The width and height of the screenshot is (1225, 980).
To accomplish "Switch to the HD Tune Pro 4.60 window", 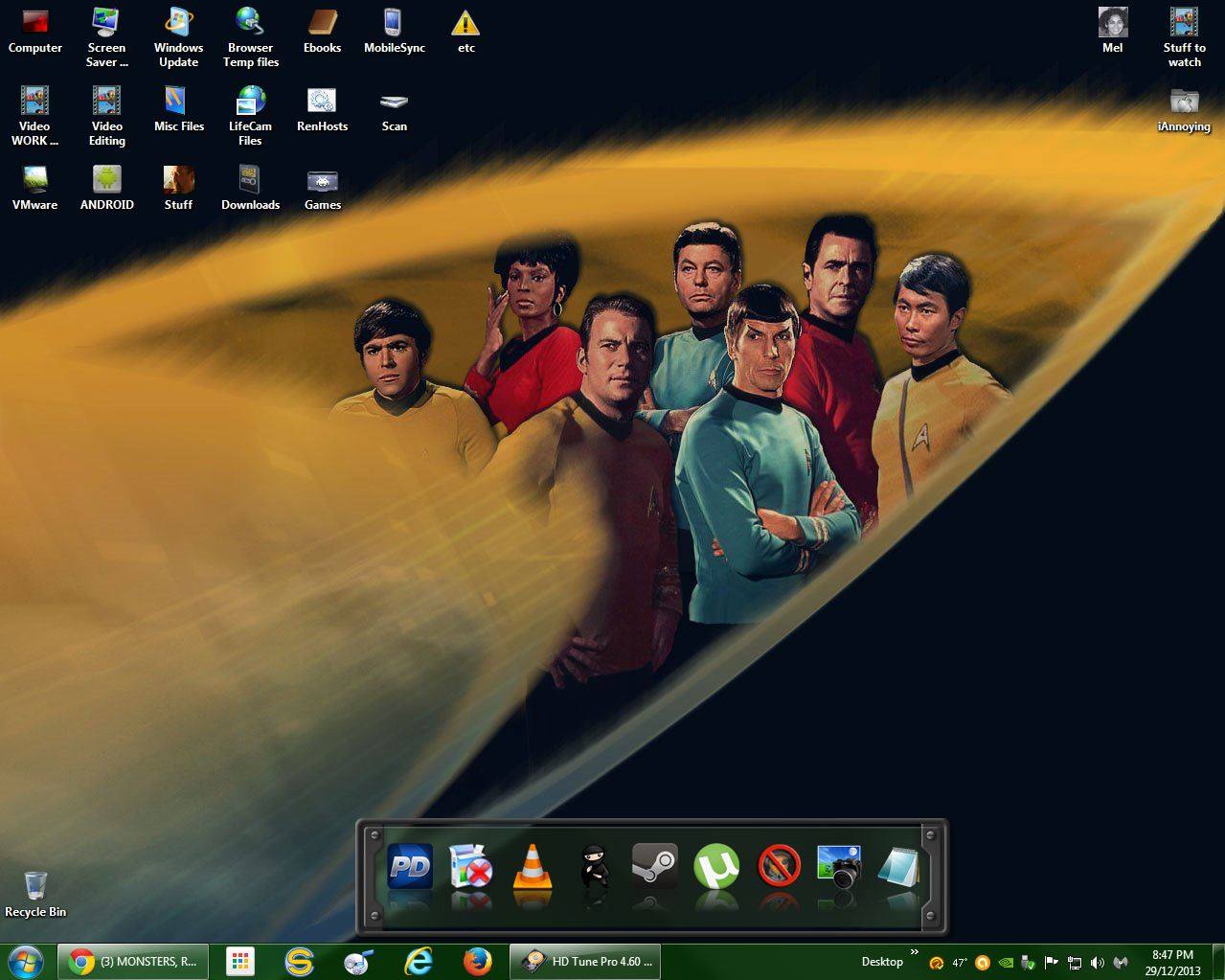I will point(585,962).
